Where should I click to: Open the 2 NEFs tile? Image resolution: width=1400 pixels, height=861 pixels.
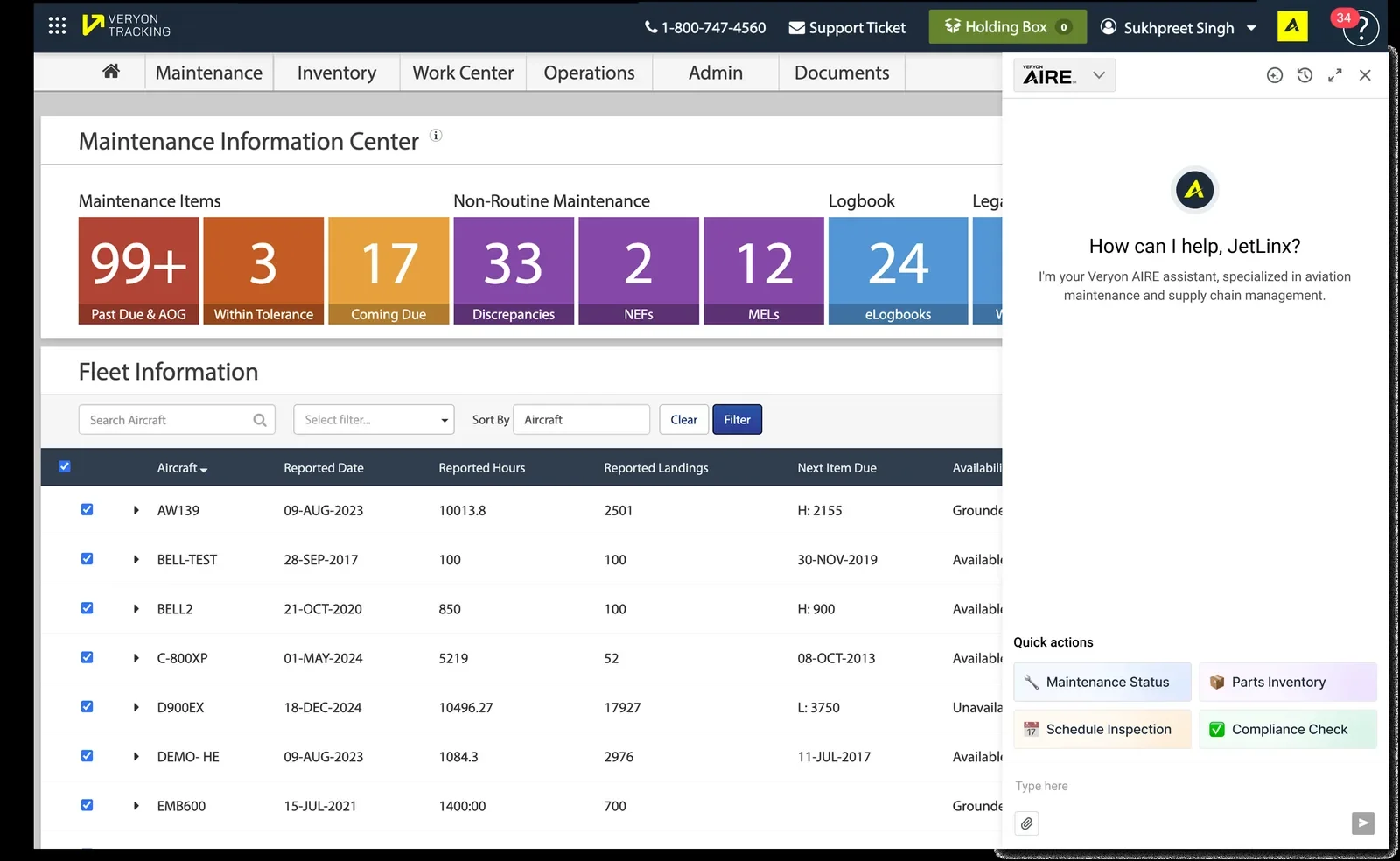[639, 270]
